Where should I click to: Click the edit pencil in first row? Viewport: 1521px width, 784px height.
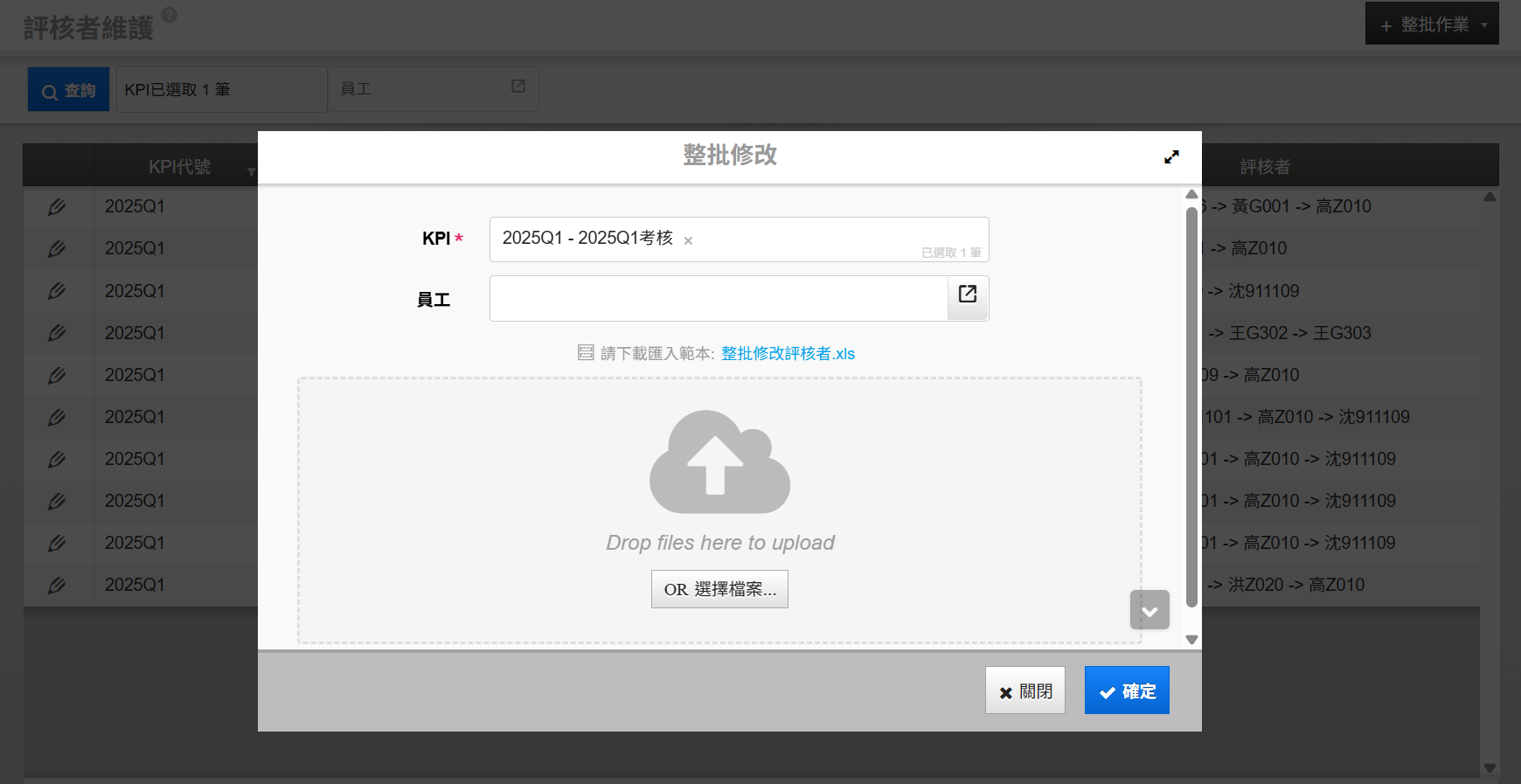coord(57,207)
